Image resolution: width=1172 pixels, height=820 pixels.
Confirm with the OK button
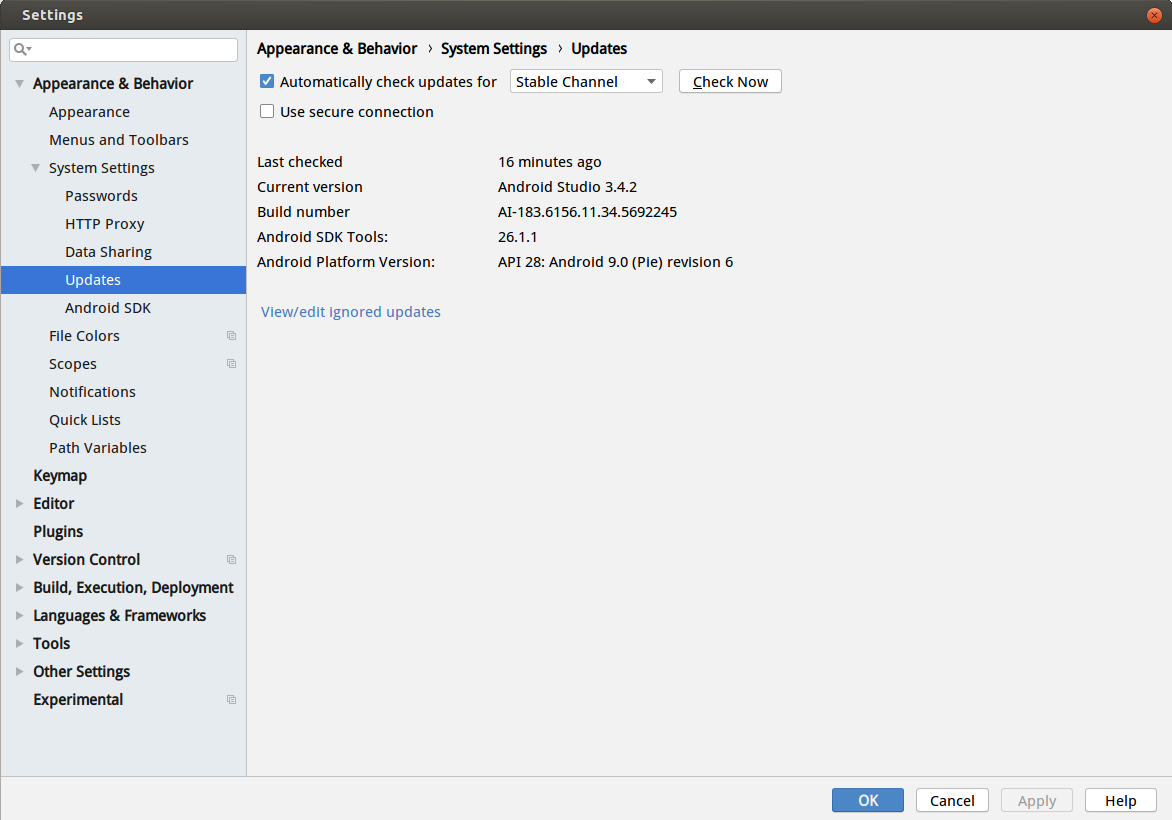868,801
